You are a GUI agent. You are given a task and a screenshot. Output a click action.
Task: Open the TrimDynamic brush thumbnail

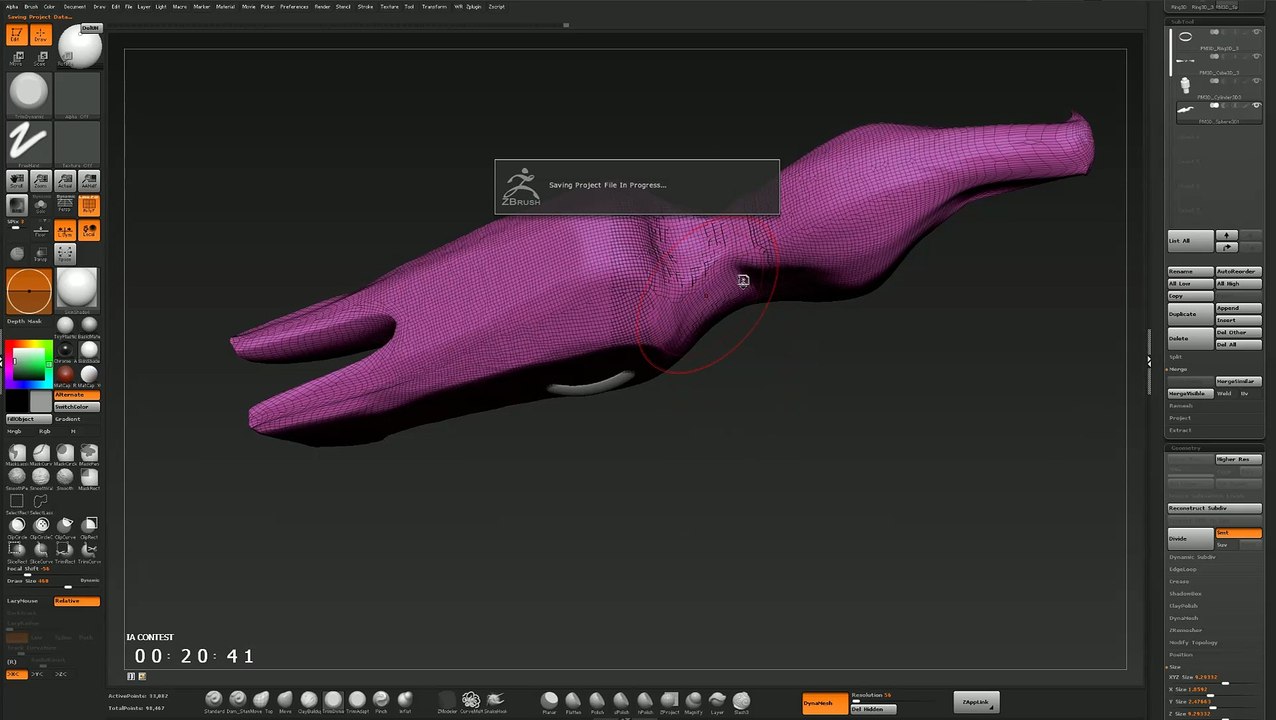tap(29, 96)
